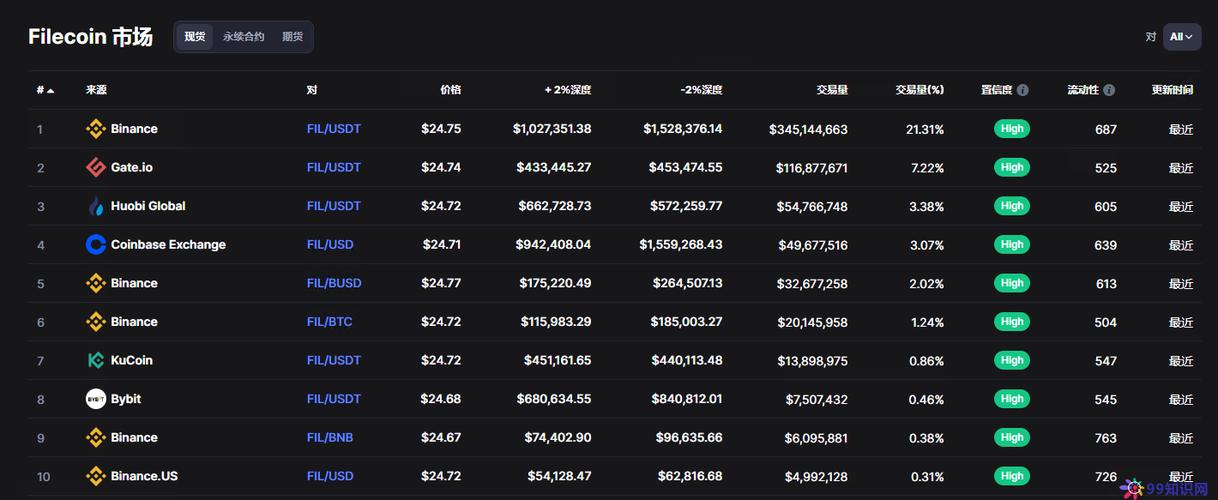Click the Gate.io exchange logo icon

(96, 167)
